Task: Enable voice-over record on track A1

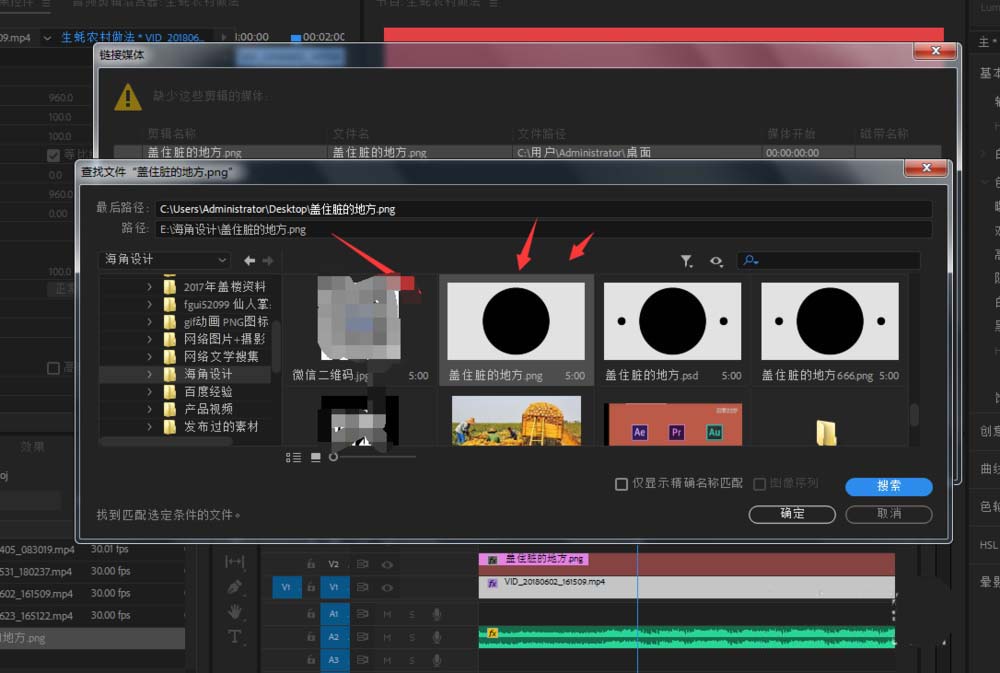Action: pos(437,614)
